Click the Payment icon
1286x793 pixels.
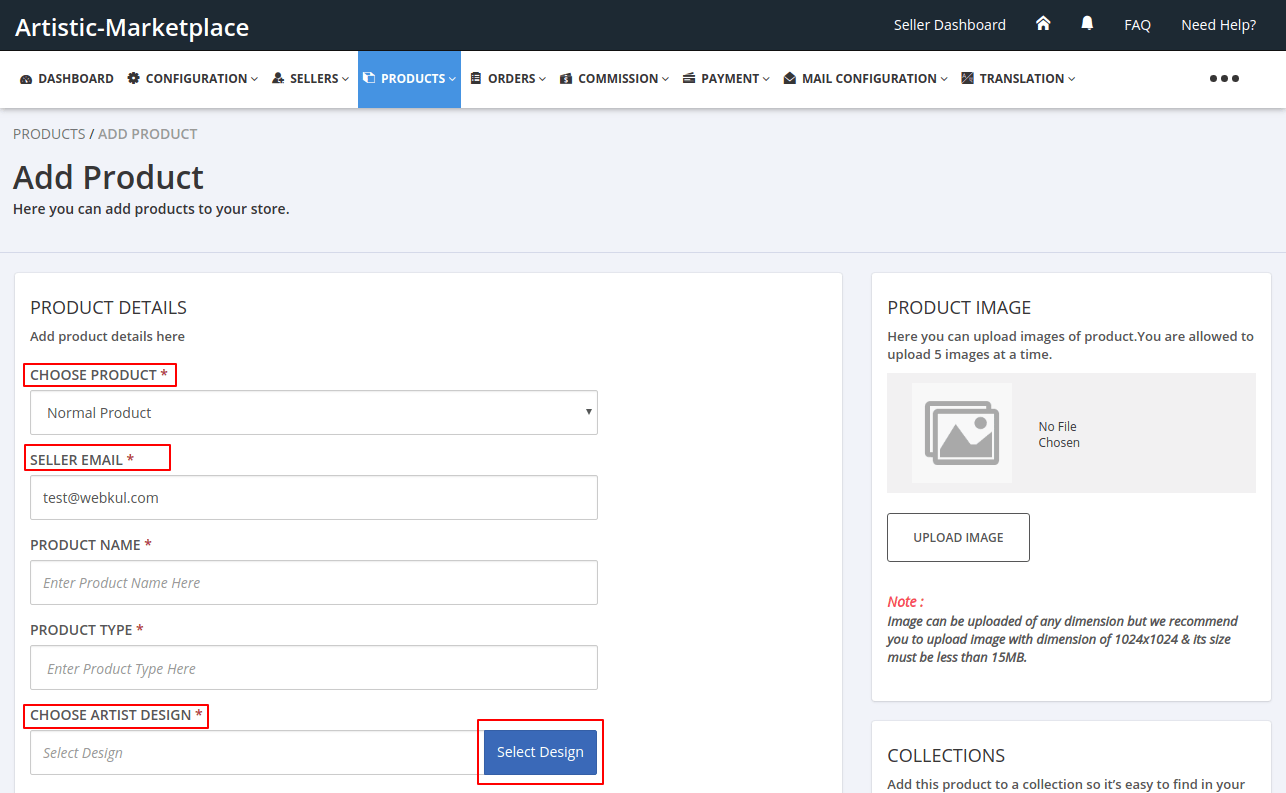click(688, 78)
